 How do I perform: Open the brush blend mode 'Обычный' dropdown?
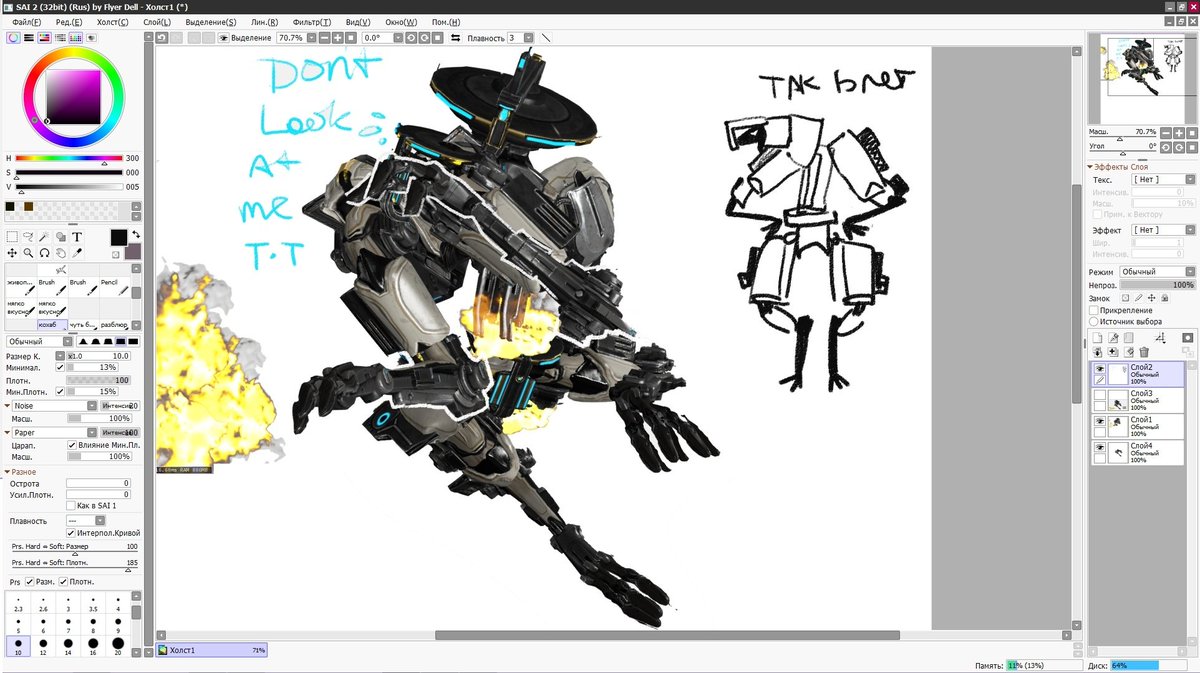(x=39, y=342)
